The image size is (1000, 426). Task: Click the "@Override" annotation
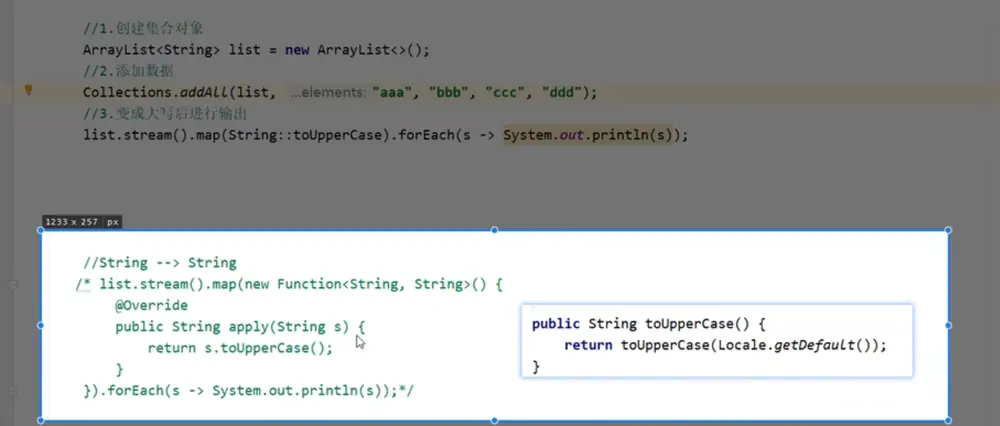[x=151, y=305]
